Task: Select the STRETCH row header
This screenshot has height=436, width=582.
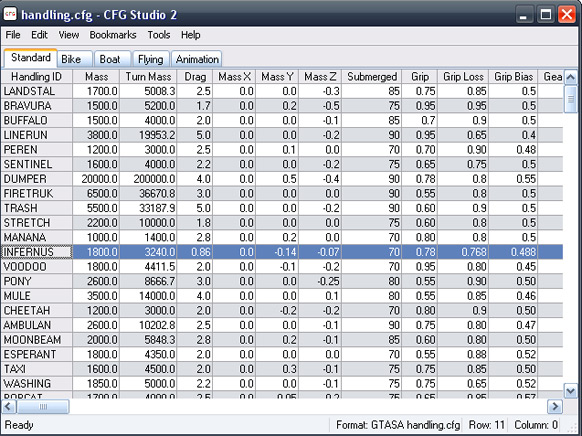Action: [36, 223]
